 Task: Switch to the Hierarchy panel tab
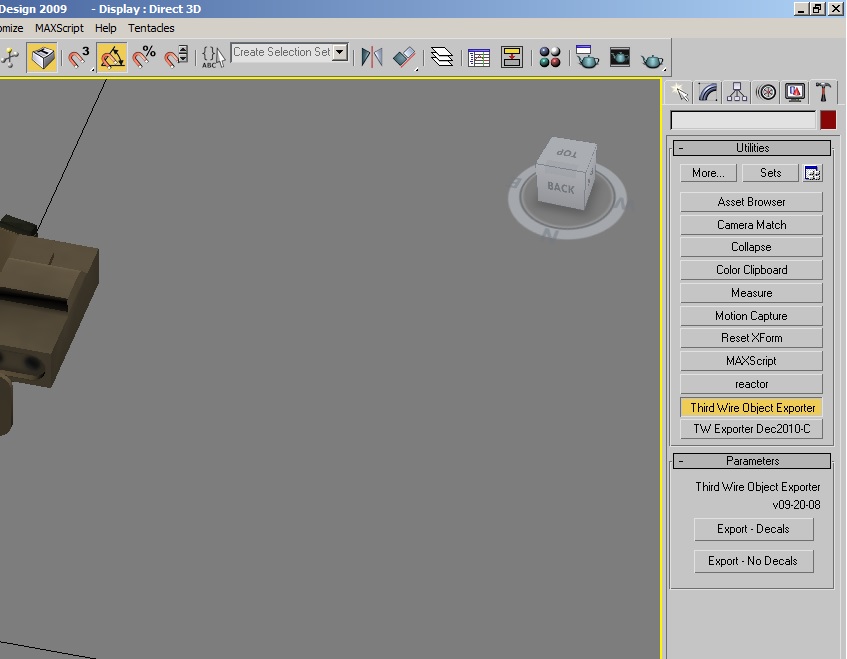tap(737, 92)
